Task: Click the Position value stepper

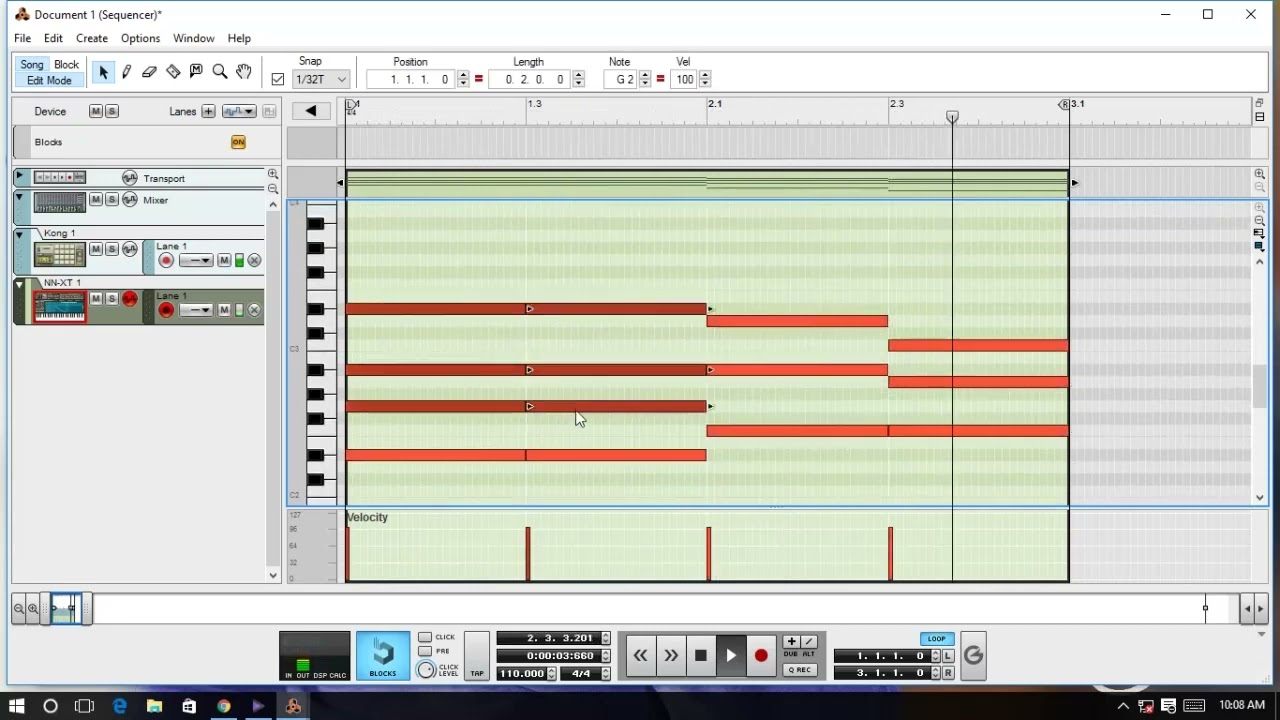Action: [x=463, y=79]
